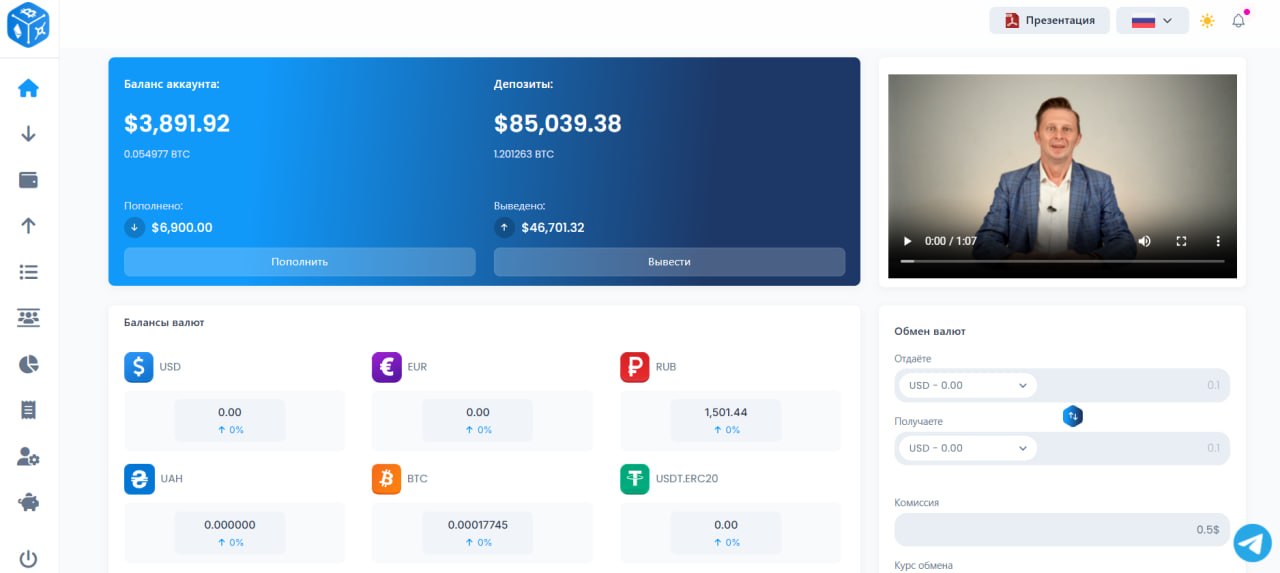The height and width of the screenshot is (573, 1280).
Task: Open the piggy bank icon in sidebar
Action: 28,502
